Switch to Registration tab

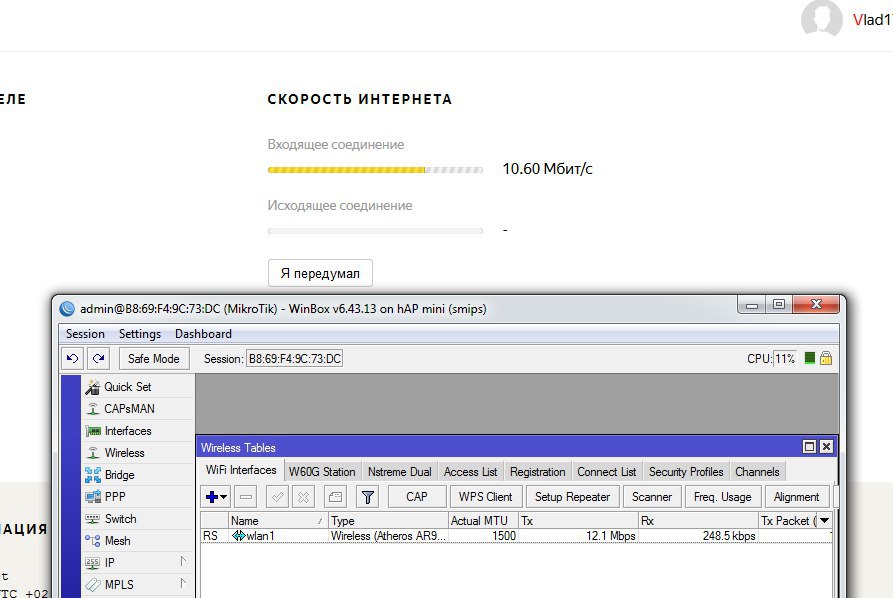point(538,472)
